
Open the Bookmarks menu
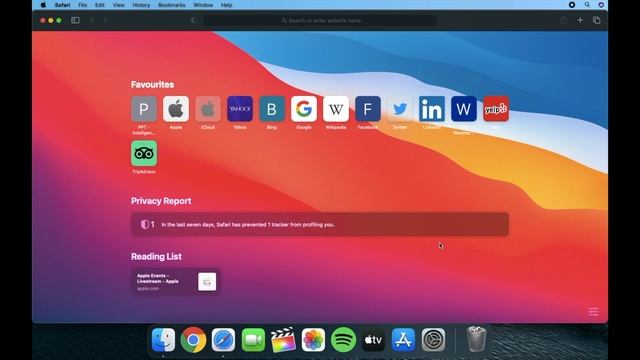[x=172, y=5]
